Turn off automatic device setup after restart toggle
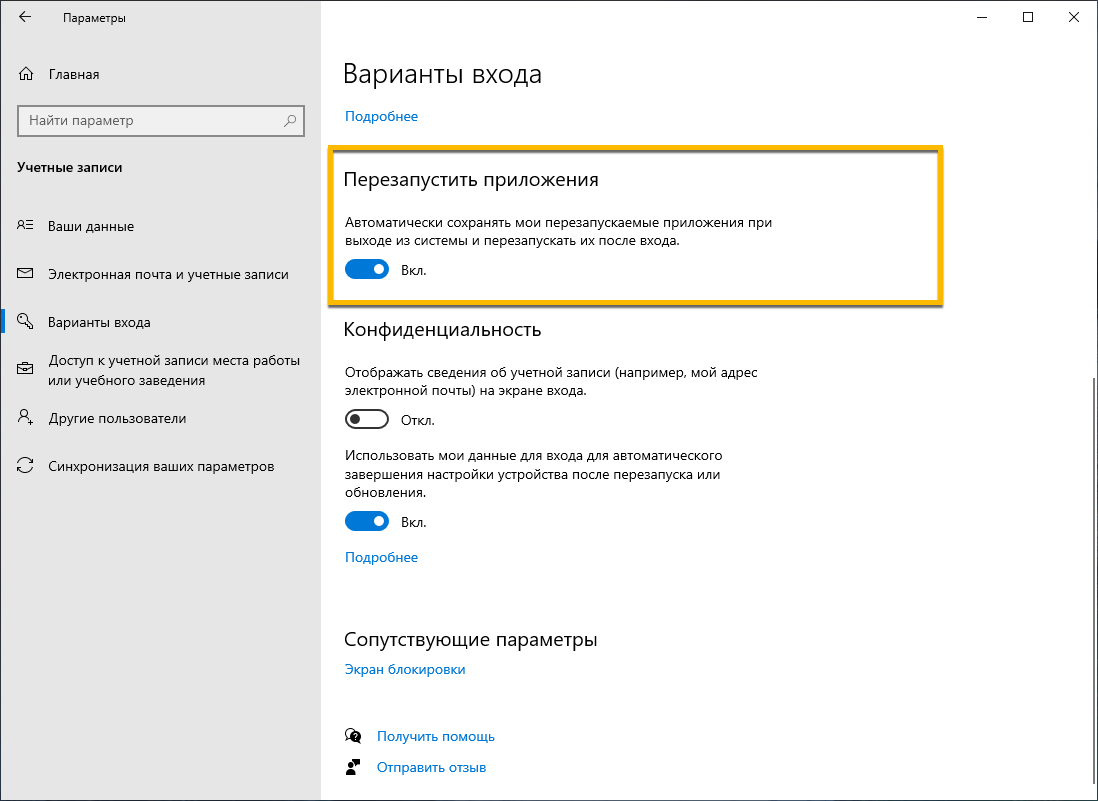The image size is (1098, 801). 366,520
